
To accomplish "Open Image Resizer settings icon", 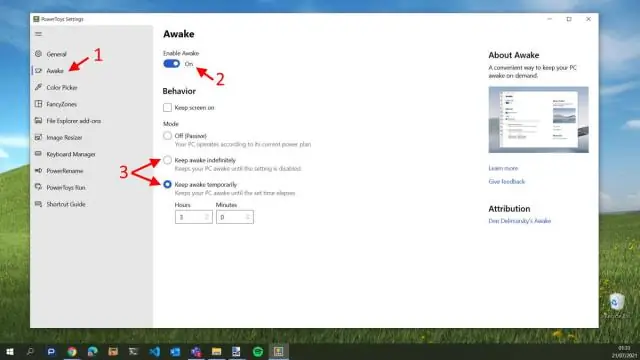I will point(38,138).
